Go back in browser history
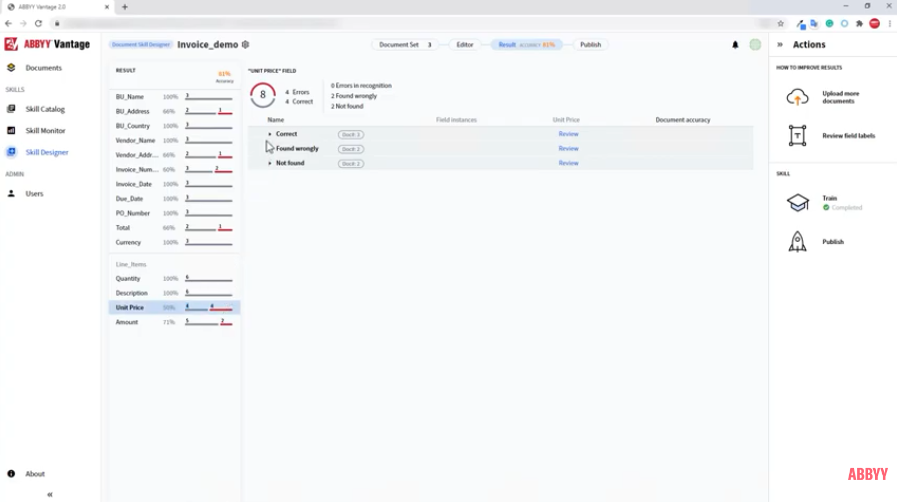Viewport: 897px width, 502px height. click(8, 23)
